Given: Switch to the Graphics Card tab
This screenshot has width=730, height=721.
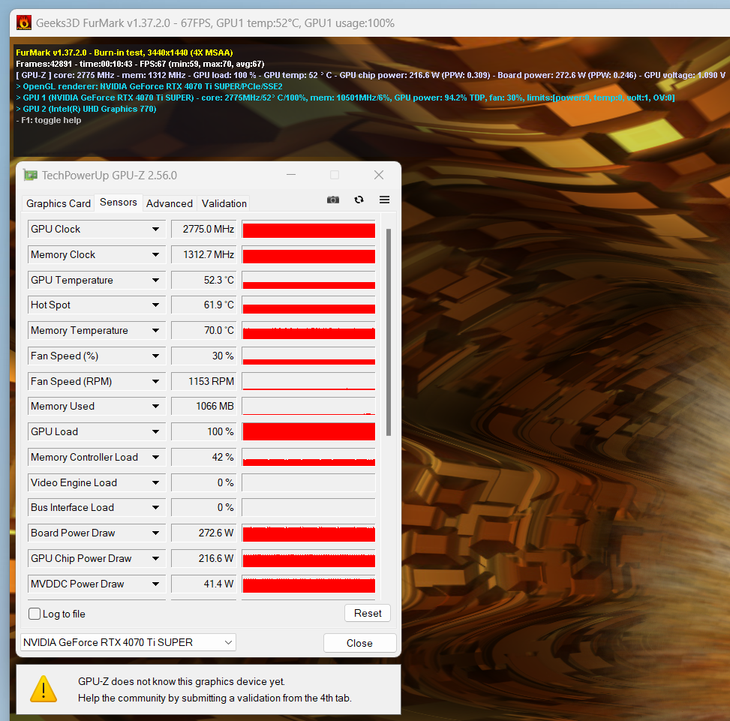Looking at the screenshot, I should 58,203.
